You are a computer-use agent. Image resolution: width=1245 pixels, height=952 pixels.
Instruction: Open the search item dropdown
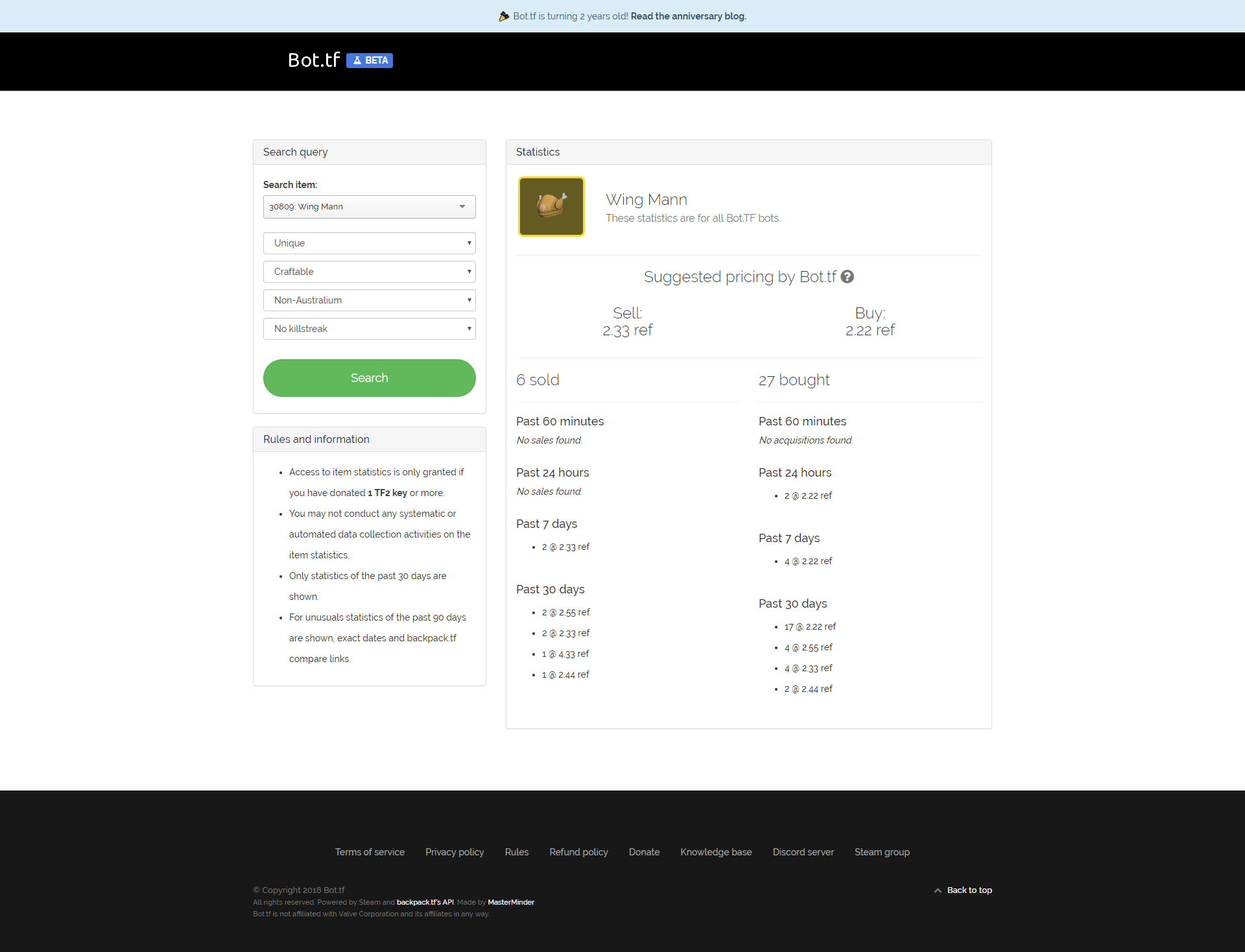(369, 207)
